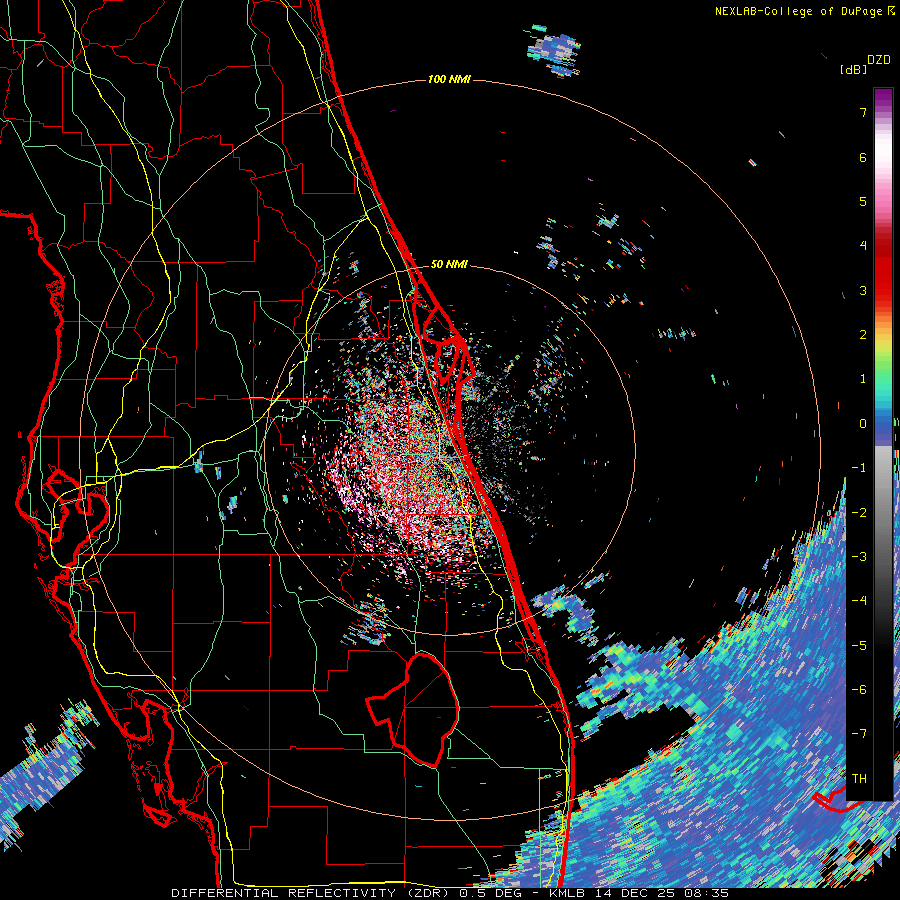Click the -2 value on the legend
This screenshot has height=900, width=900.
859,513
